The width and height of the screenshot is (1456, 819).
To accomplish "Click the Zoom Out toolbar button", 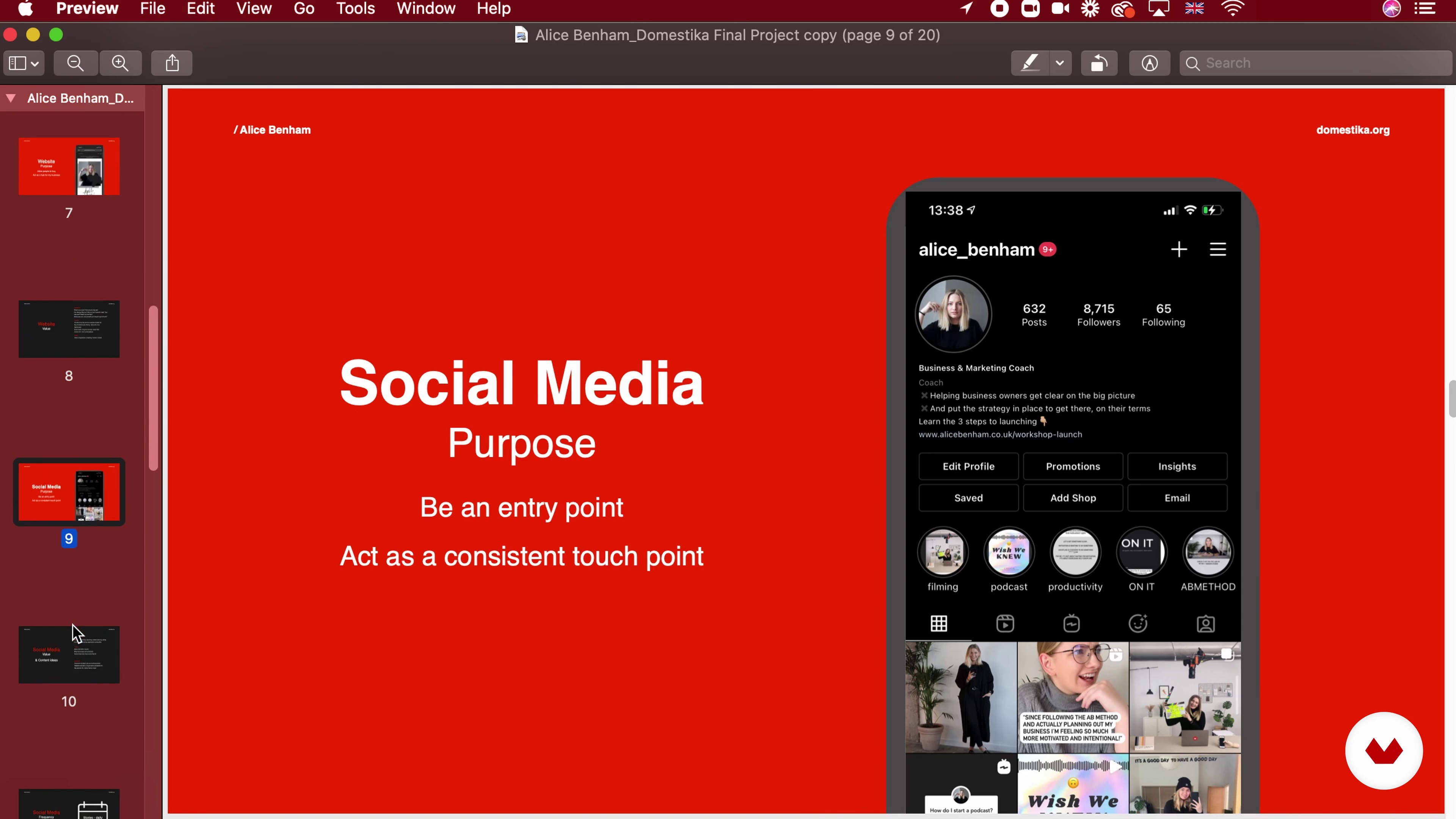I will tap(75, 63).
